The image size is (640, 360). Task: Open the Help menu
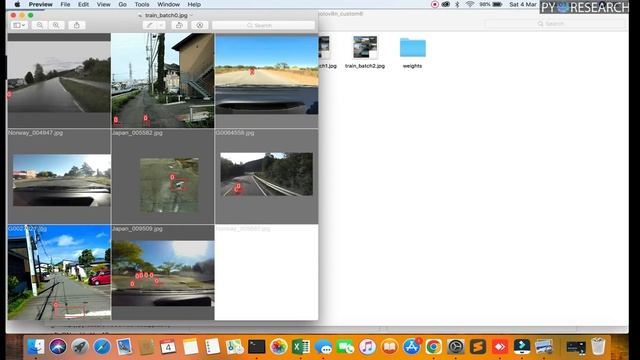(194, 4)
